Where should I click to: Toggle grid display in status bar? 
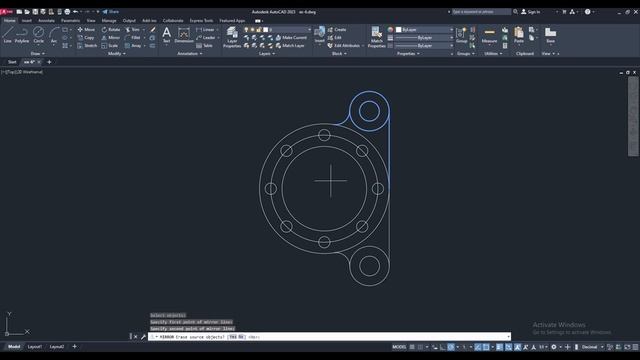[412, 347]
